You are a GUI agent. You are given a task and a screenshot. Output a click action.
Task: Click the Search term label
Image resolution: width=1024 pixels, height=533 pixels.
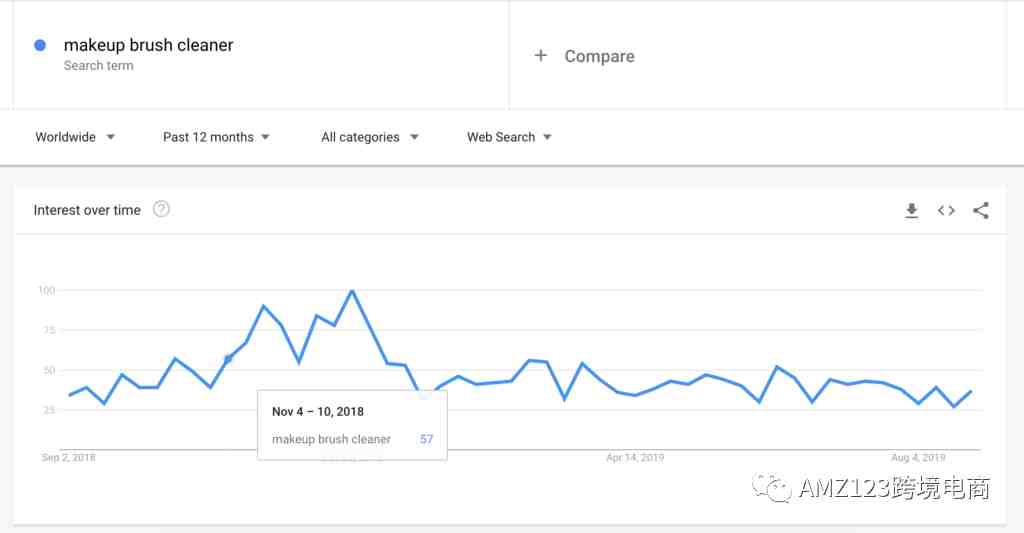coord(99,65)
